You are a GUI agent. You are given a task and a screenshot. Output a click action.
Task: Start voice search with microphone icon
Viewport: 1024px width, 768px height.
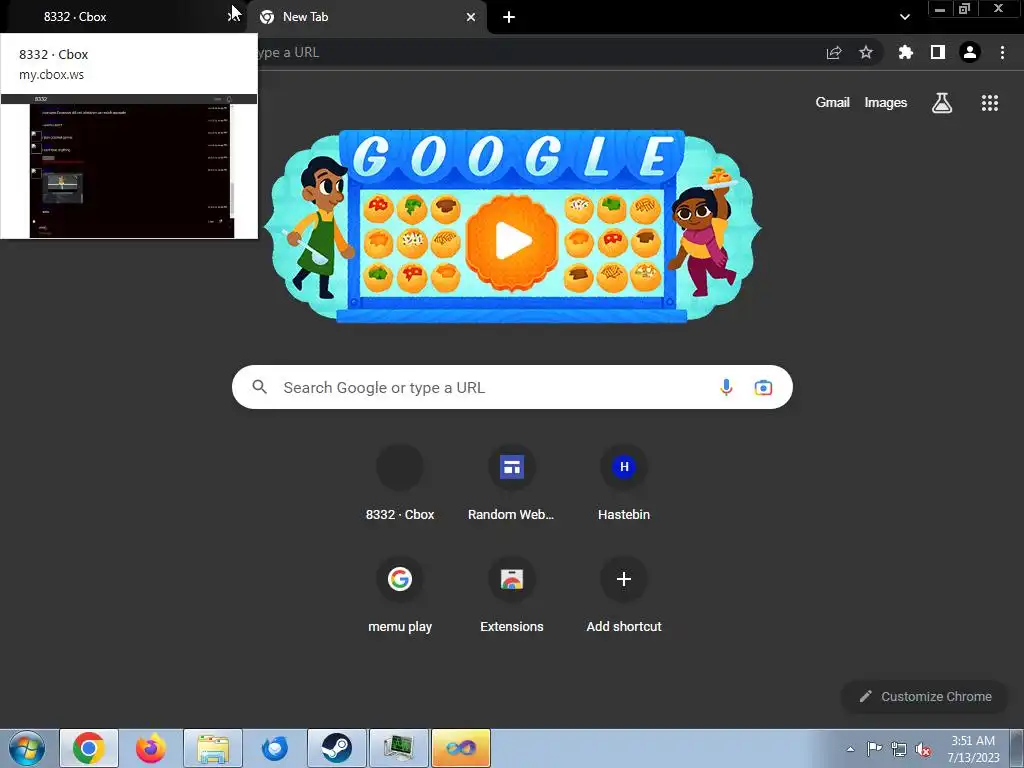coord(726,387)
